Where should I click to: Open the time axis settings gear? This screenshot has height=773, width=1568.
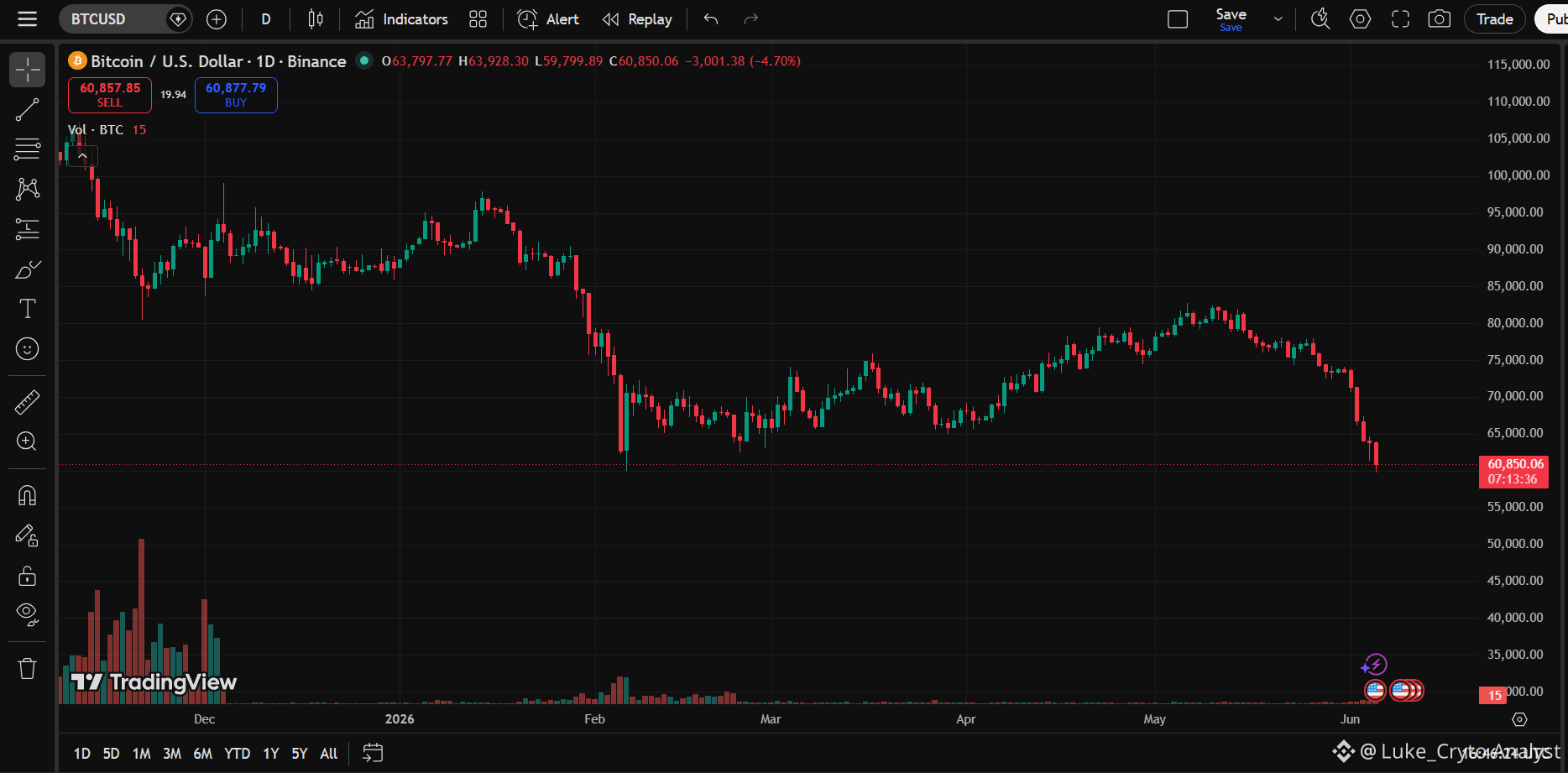(1519, 719)
